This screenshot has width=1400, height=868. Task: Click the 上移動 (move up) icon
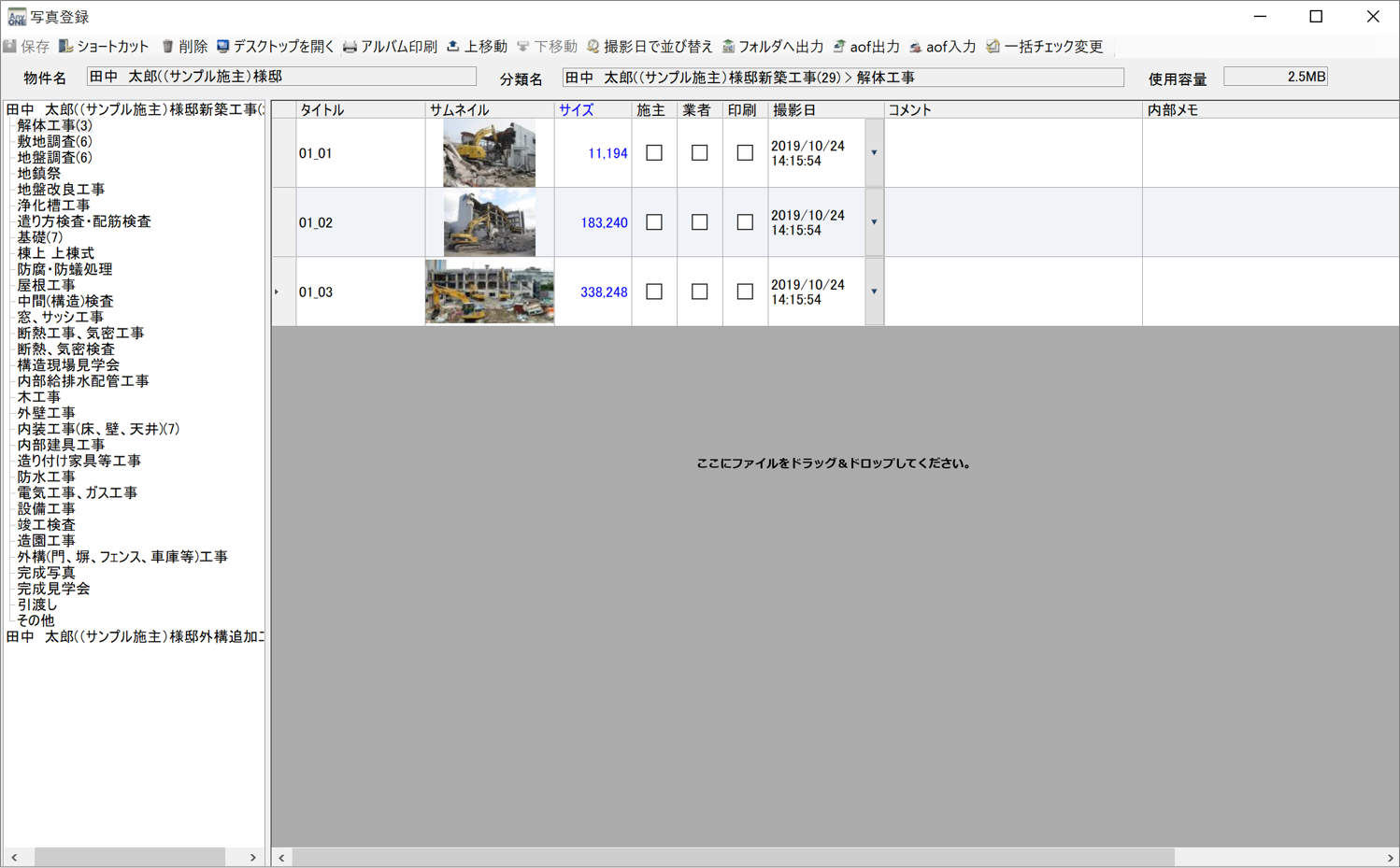452,47
